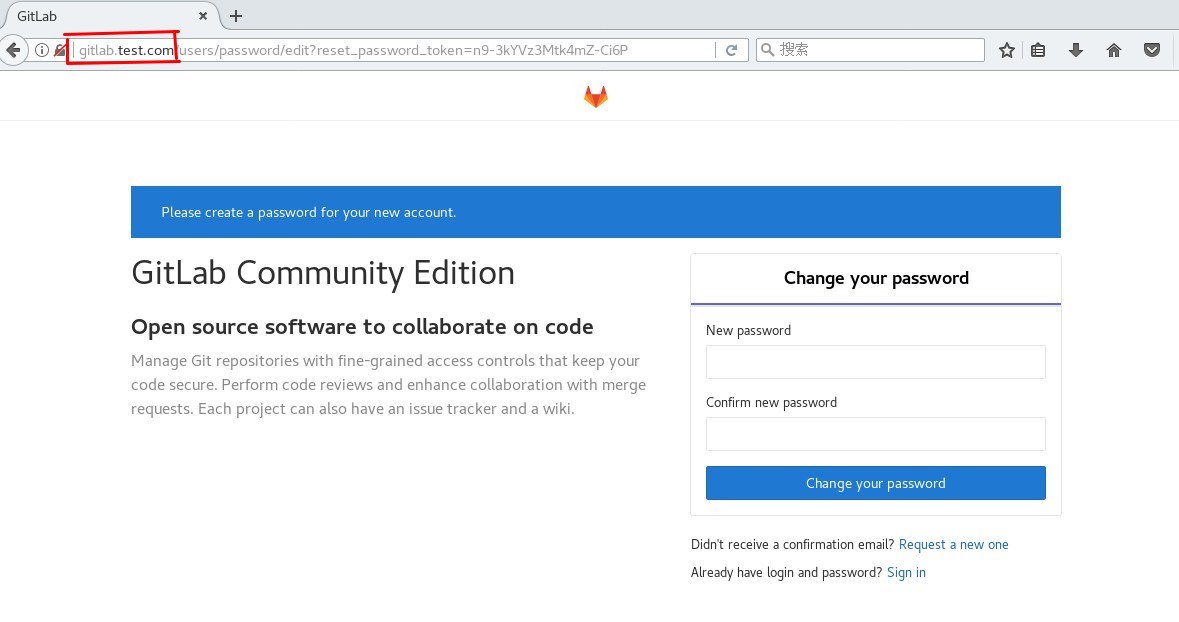Show bookmarks list icon in toolbar
1179x622 pixels.
tap(1038, 50)
